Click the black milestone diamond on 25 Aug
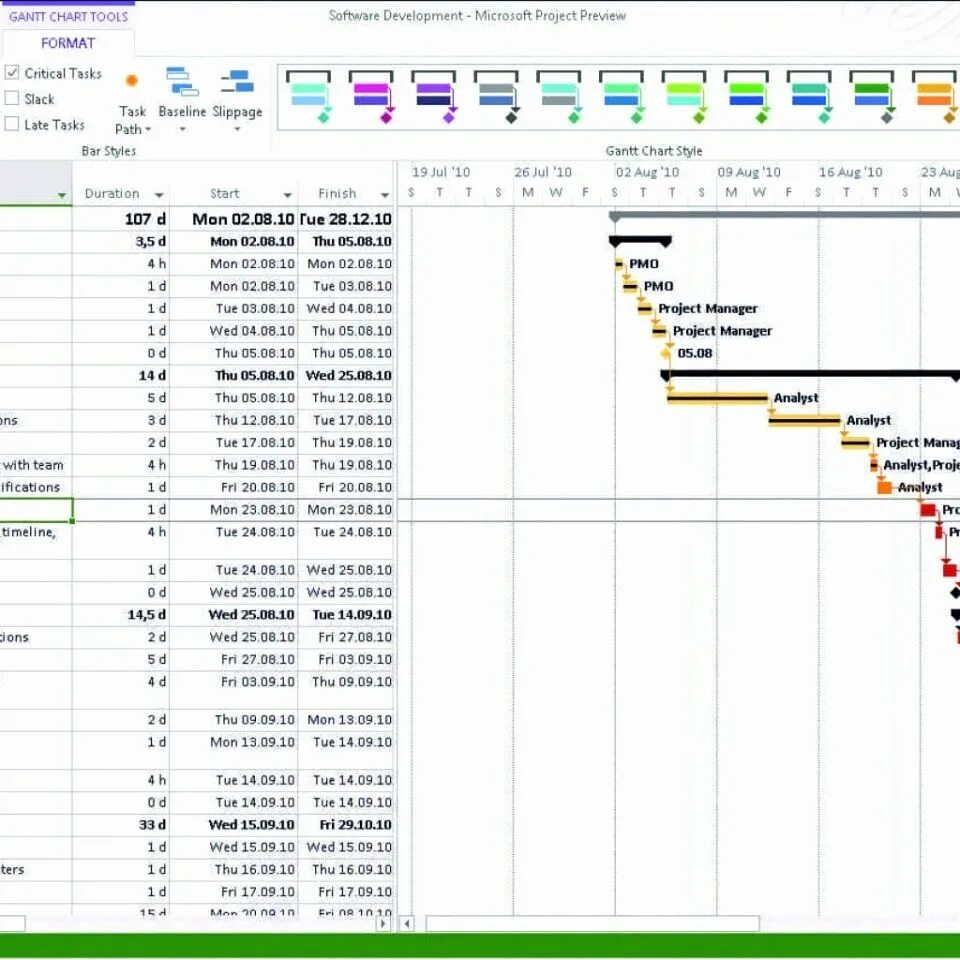This screenshot has height=960, width=960. (x=955, y=593)
